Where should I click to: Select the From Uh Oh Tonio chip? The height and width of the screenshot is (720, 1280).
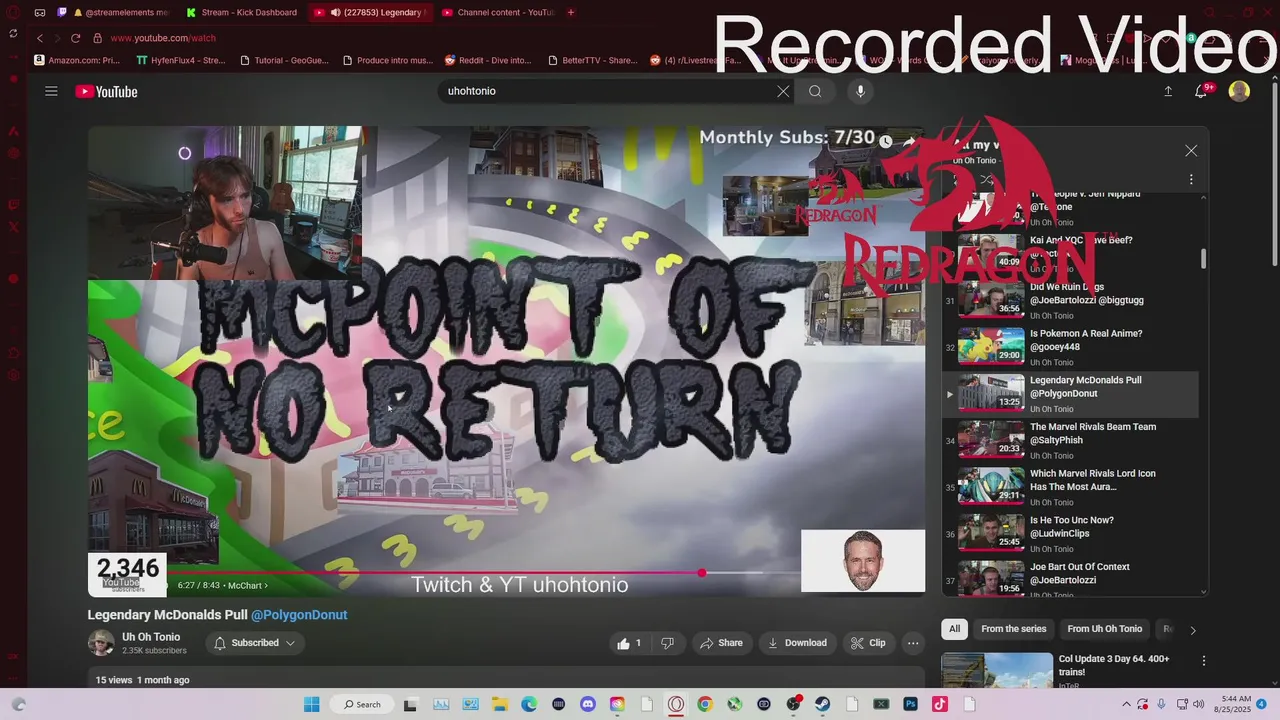[1104, 629]
